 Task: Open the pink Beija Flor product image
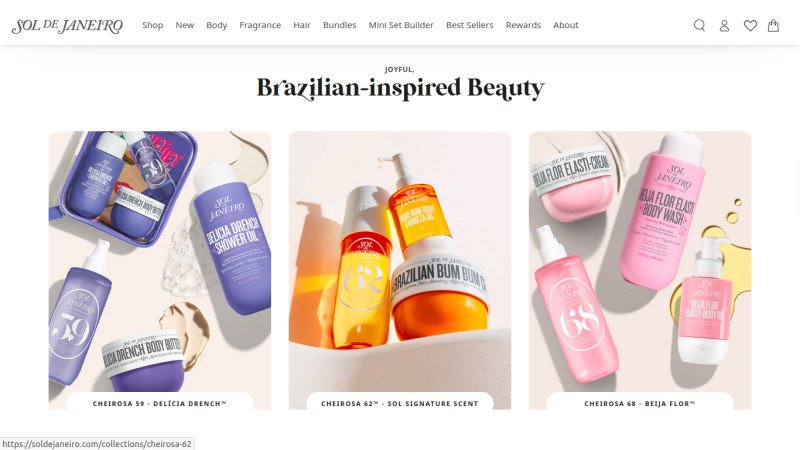click(640, 261)
